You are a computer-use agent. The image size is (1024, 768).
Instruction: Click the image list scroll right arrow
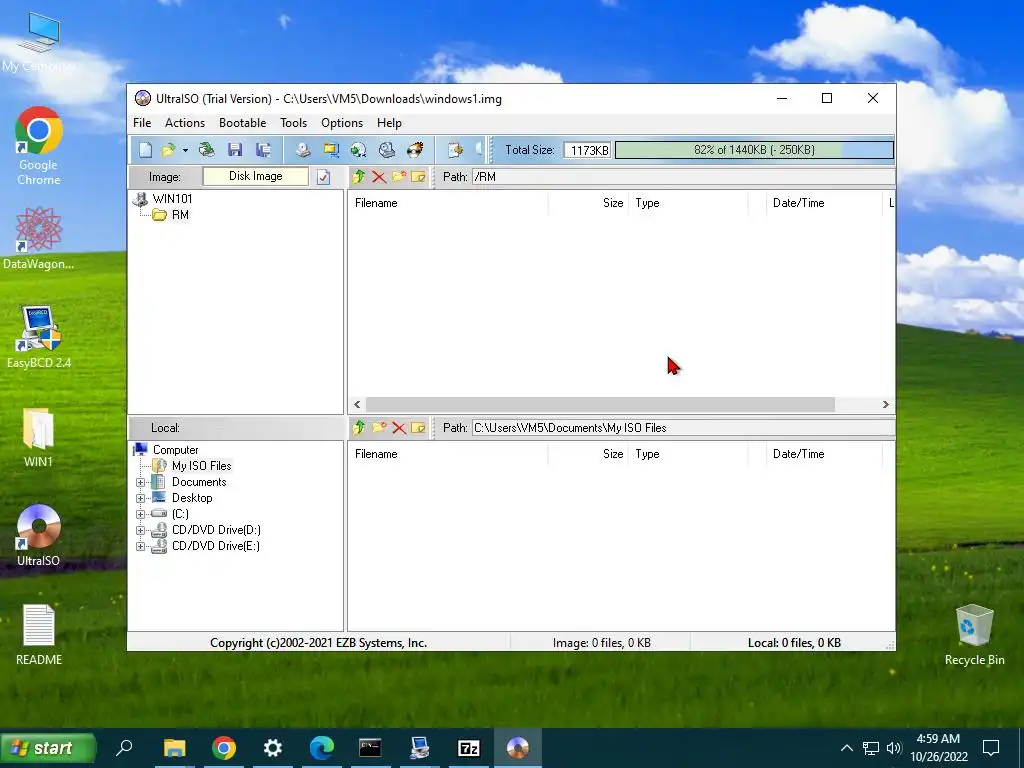(x=886, y=404)
